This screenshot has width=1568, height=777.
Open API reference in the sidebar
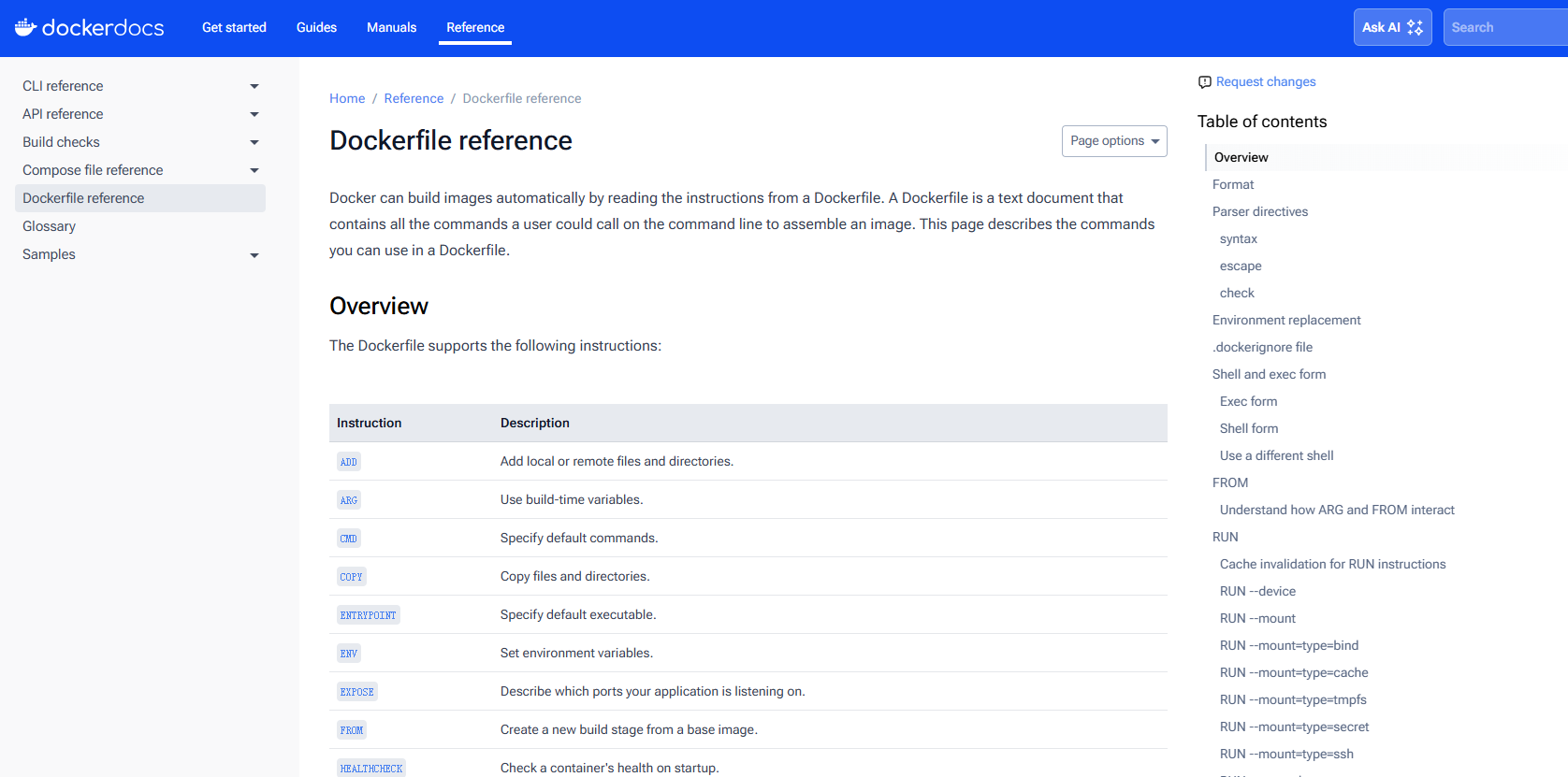63,114
